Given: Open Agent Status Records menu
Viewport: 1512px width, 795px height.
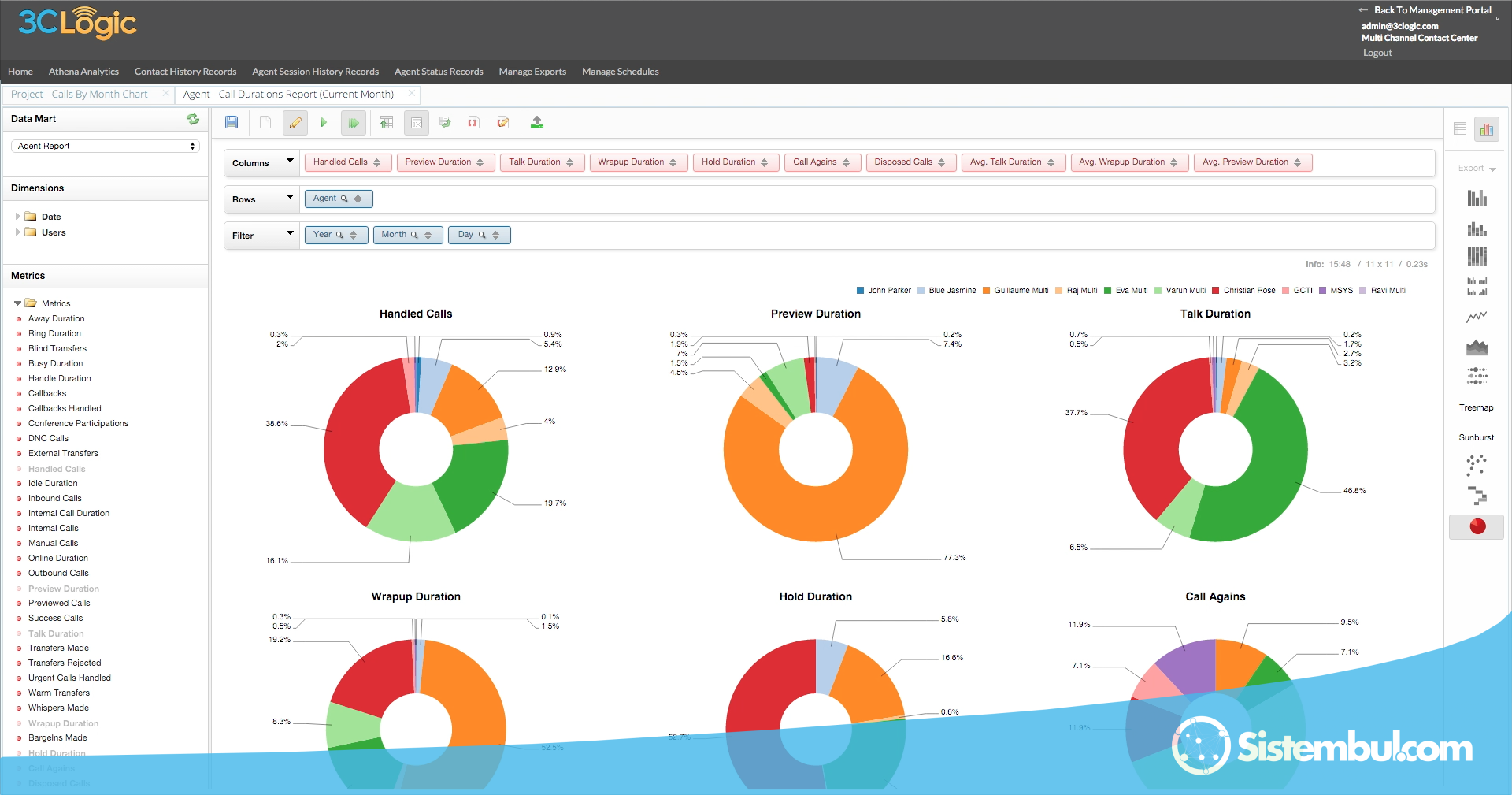Looking at the screenshot, I should [439, 72].
